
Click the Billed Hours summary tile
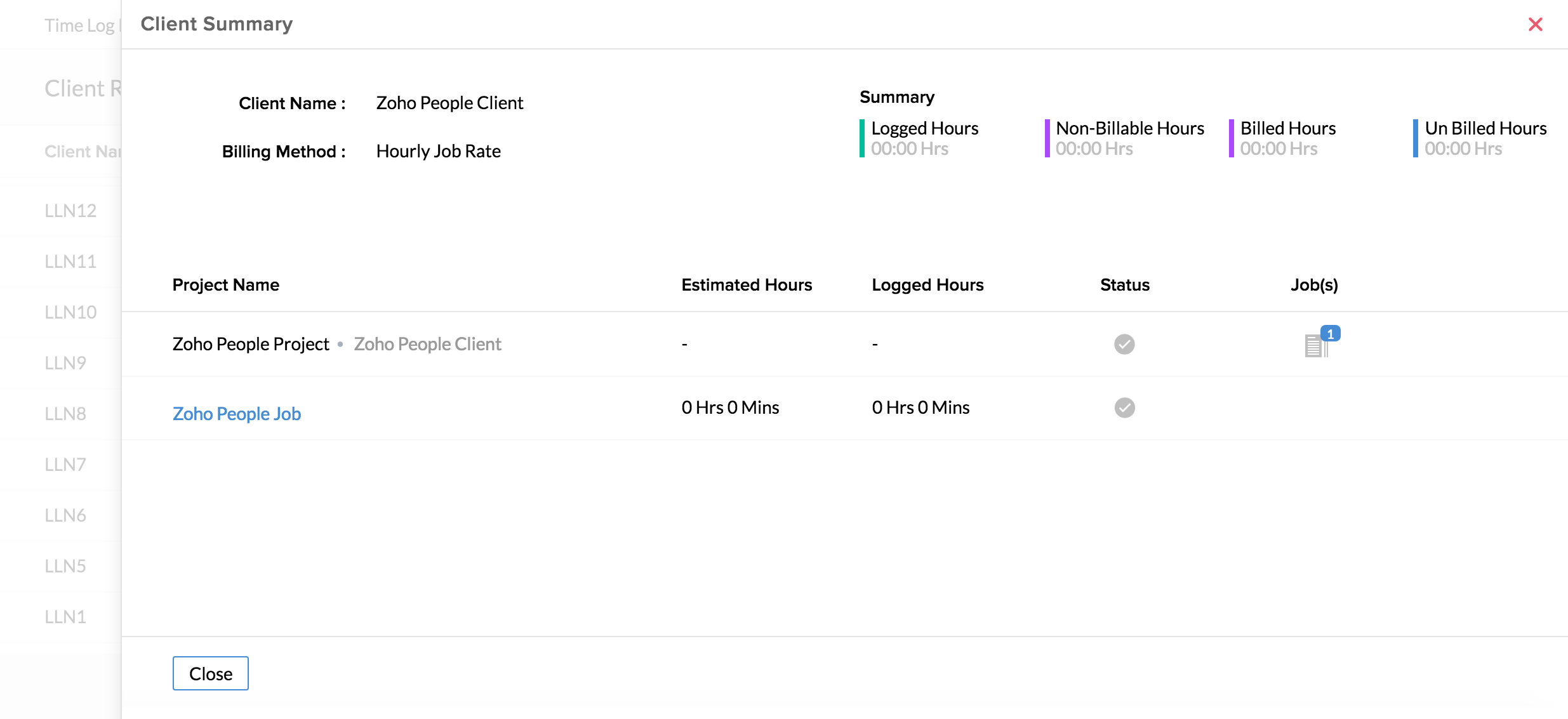pyautogui.click(x=1287, y=138)
